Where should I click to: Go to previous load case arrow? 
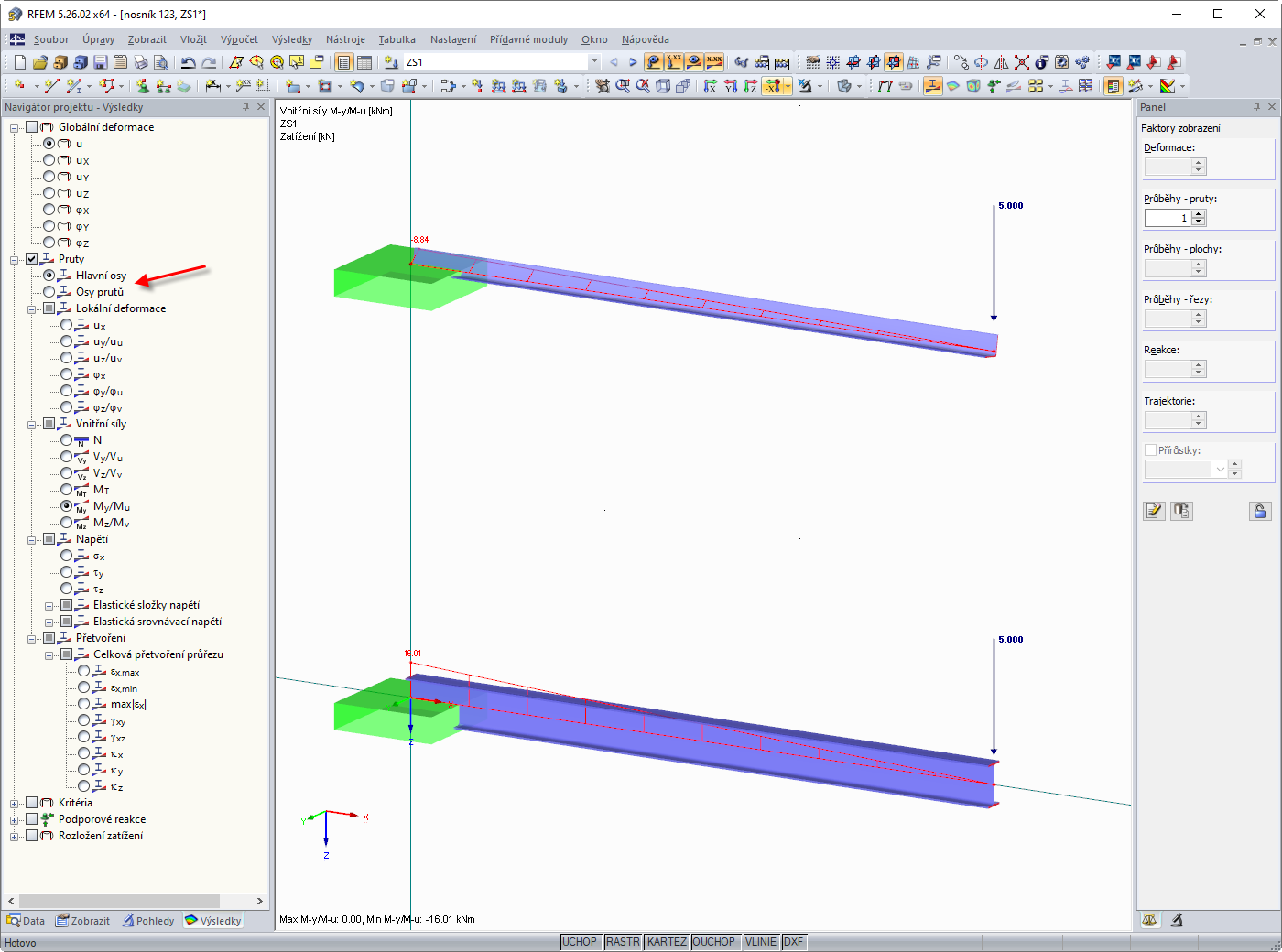tap(614, 62)
